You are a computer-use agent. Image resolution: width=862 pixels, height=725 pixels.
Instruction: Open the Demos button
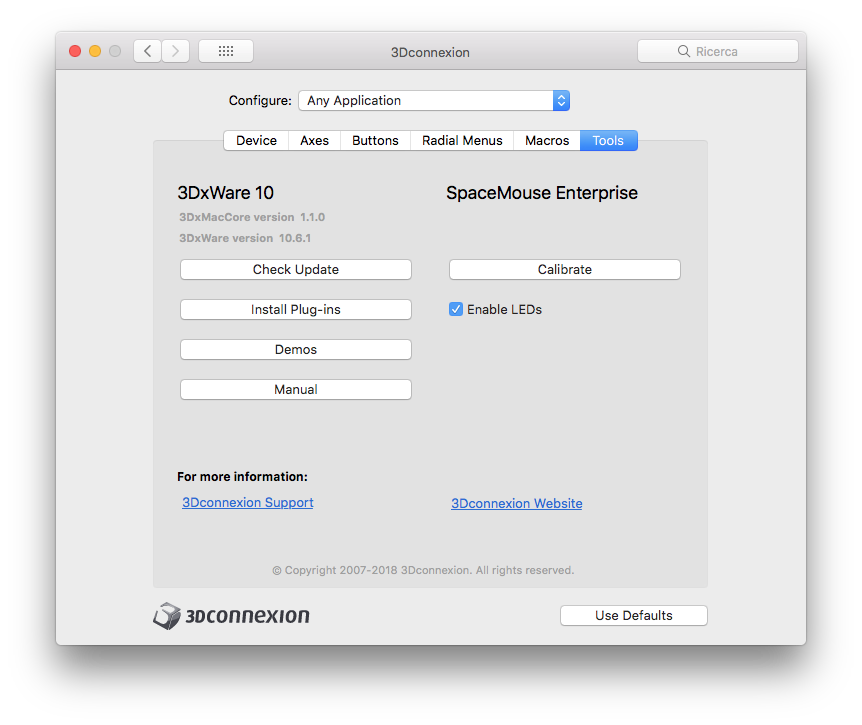[x=296, y=350]
